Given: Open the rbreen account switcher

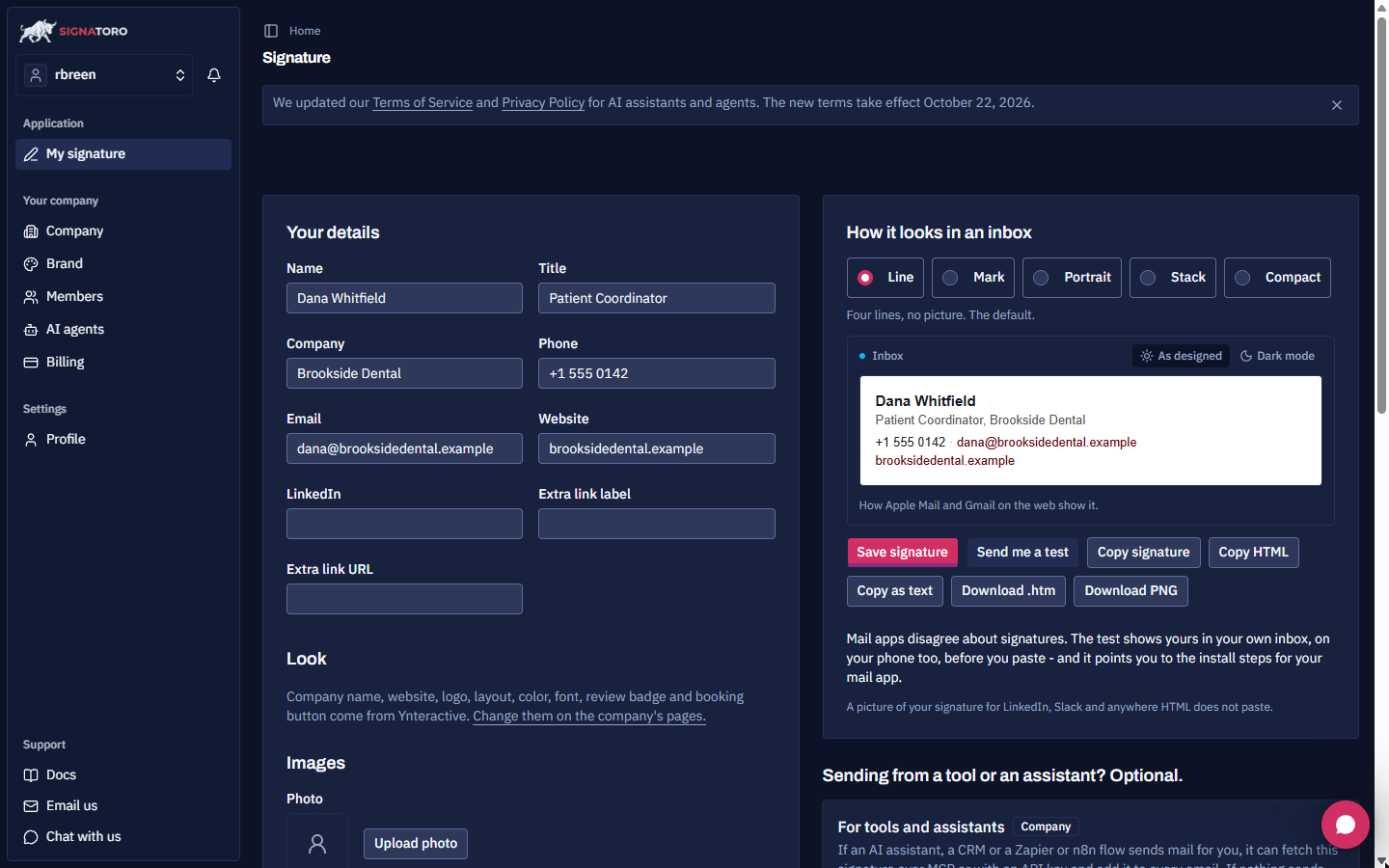Looking at the screenshot, I should [104, 75].
